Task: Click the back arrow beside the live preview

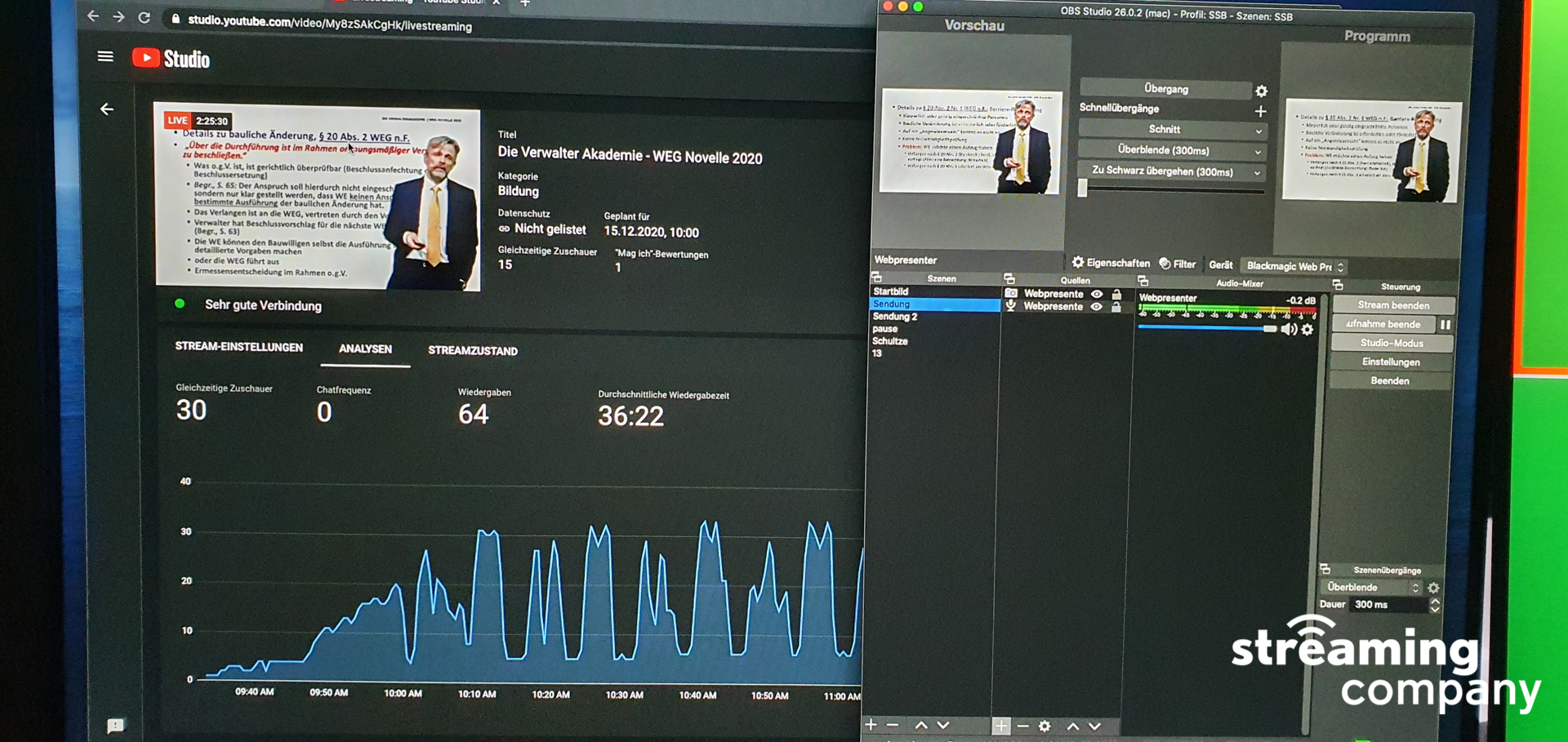Action: 107,109
